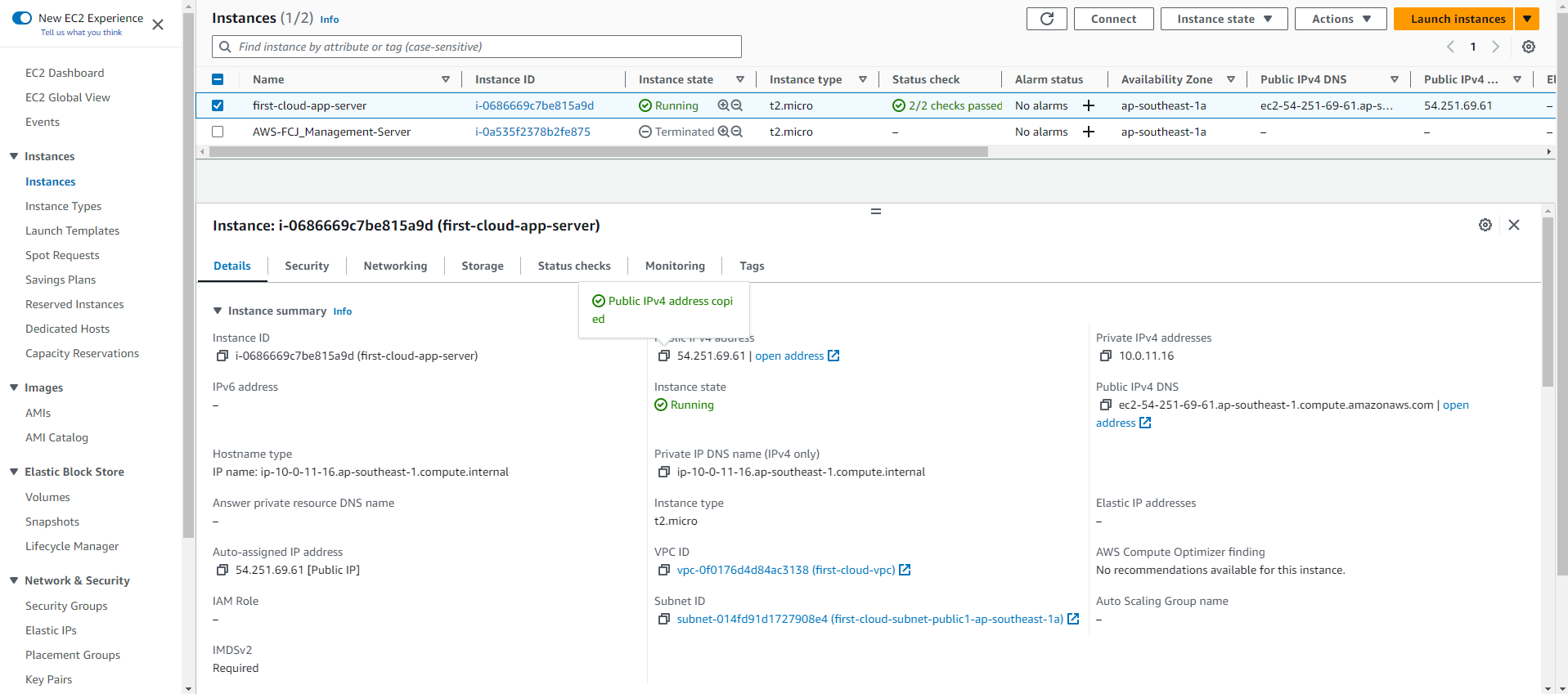Switch to the Status checks tab
Screen dimensions: 1568x694
tap(574, 266)
